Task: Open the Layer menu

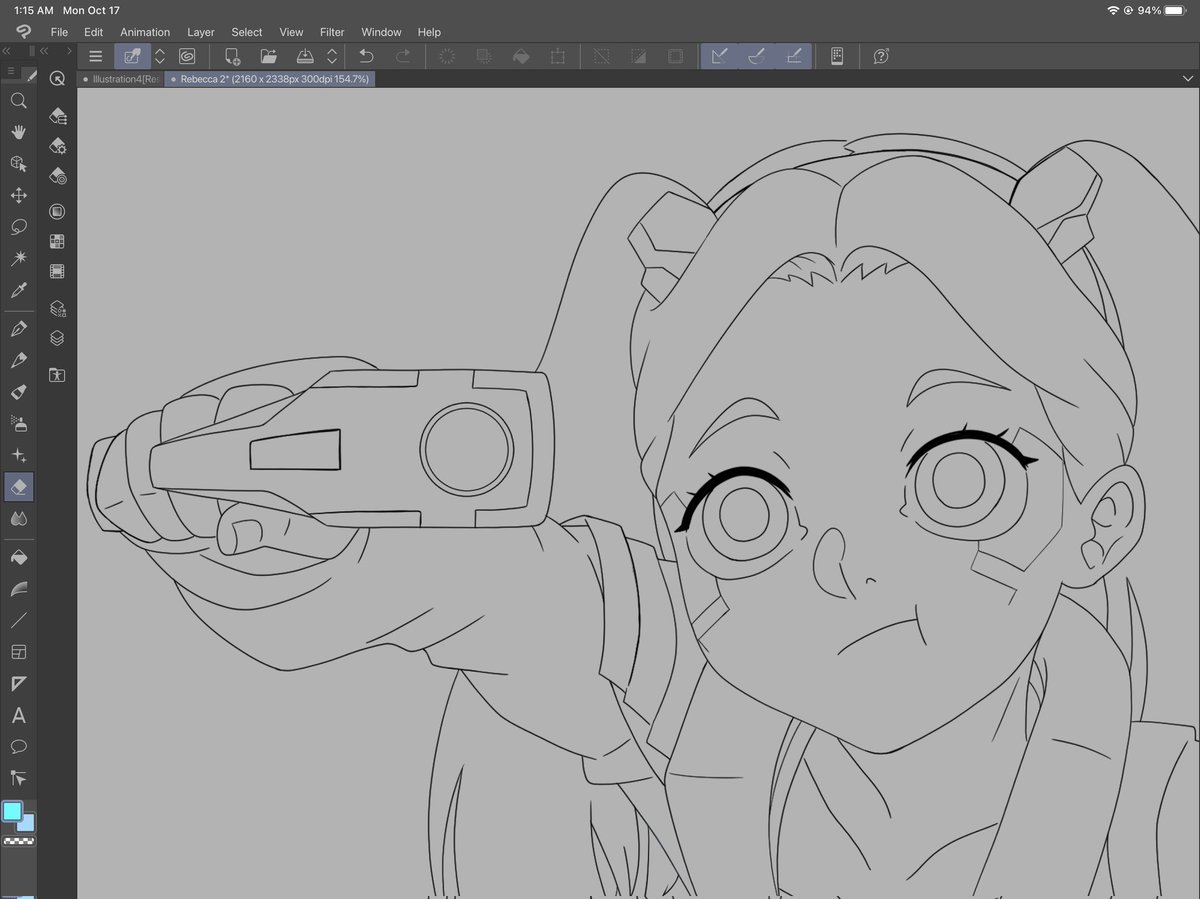Action: [x=201, y=32]
